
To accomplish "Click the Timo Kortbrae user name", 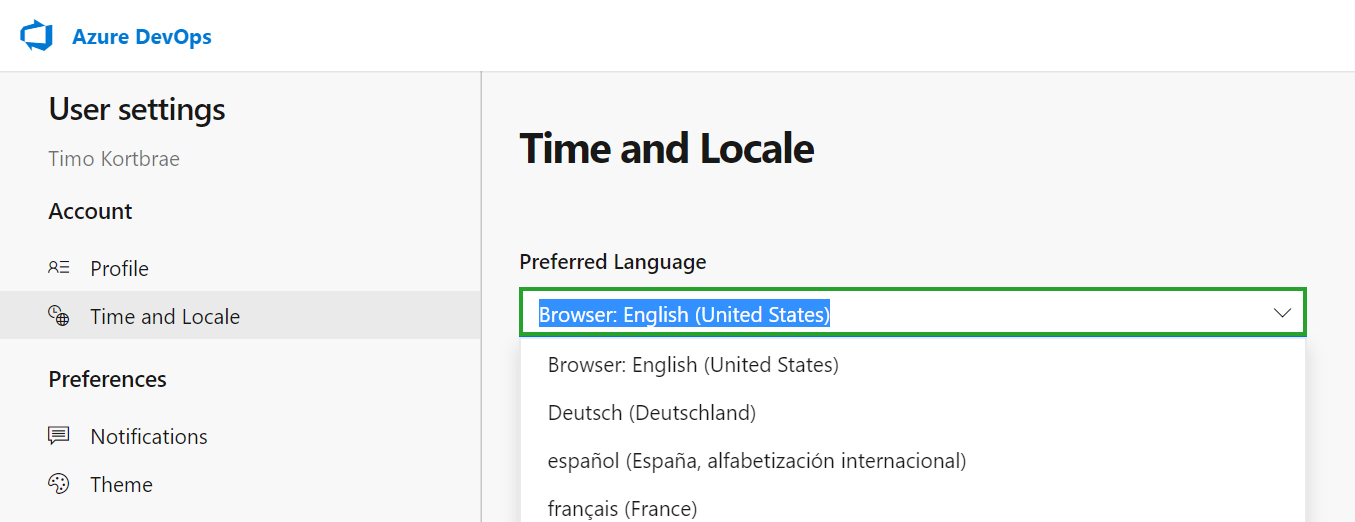I will (114, 159).
